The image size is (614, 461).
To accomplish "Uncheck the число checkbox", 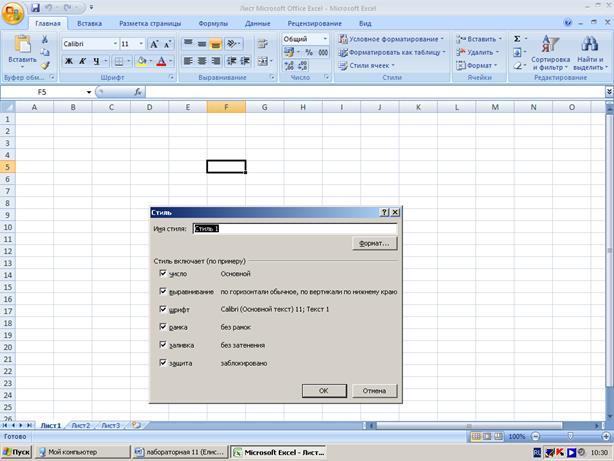I will pyautogui.click(x=163, y=273).
